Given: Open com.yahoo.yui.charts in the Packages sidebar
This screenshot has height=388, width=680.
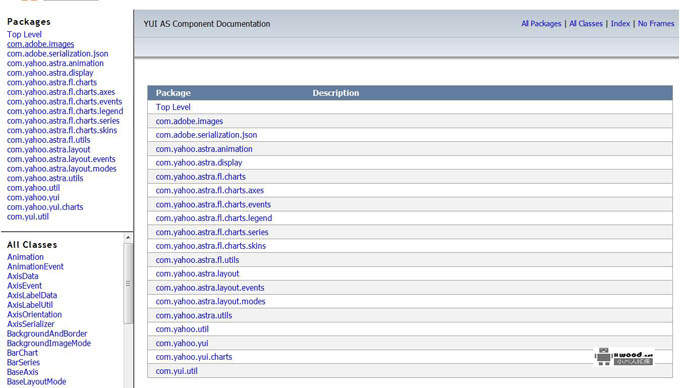Looking at the screenshot, I should coord(45,207).
